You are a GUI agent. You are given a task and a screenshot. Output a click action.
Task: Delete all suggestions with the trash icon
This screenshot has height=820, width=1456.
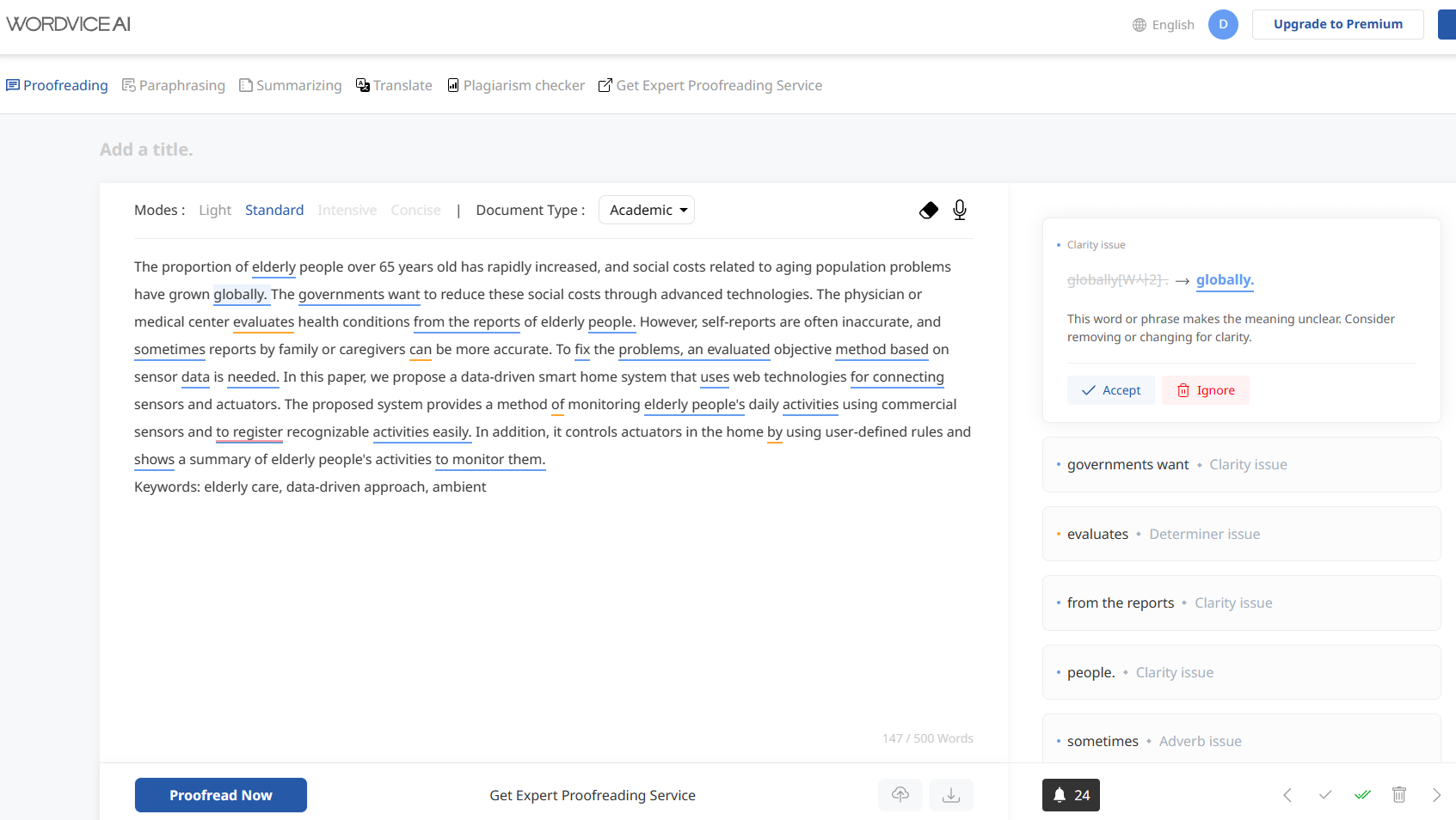tap(1398, 795)
